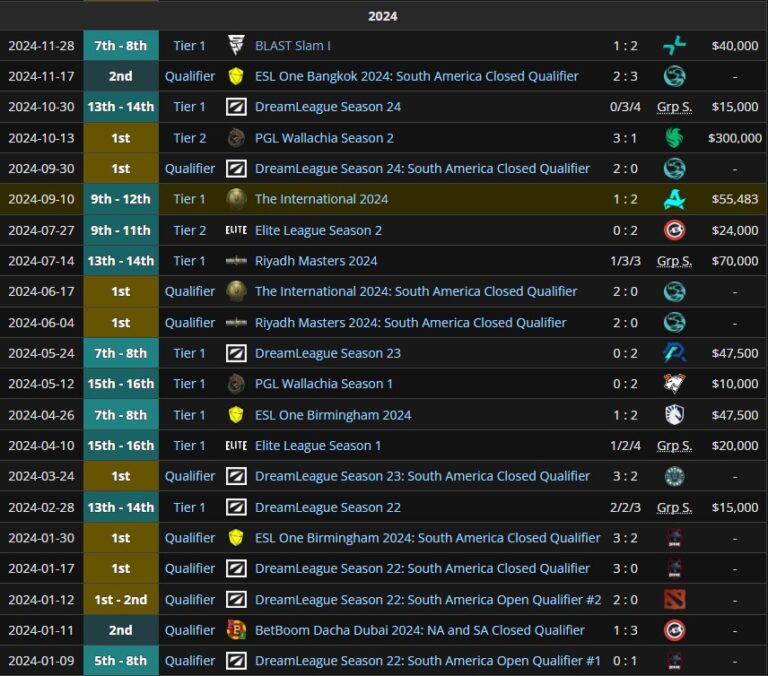
Task: Open the DreamLeague Season 22 Open Qualifier #1 link
Action: (428, 661)
